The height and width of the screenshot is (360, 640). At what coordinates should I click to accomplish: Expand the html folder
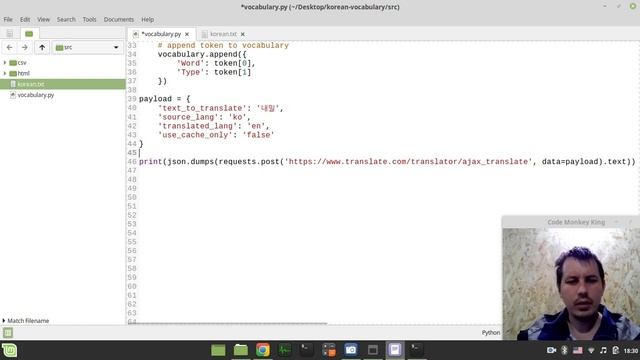tap(5, 73)
